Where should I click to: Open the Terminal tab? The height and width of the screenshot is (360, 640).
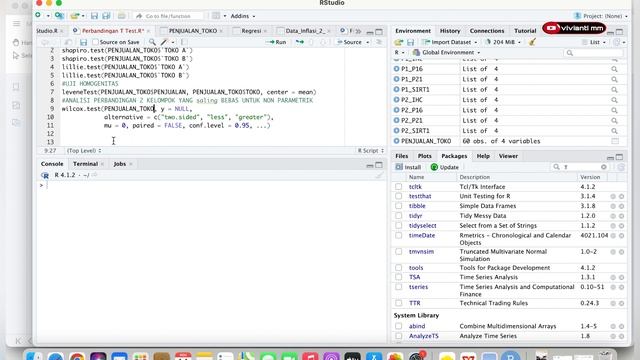(x=85, y=164)
